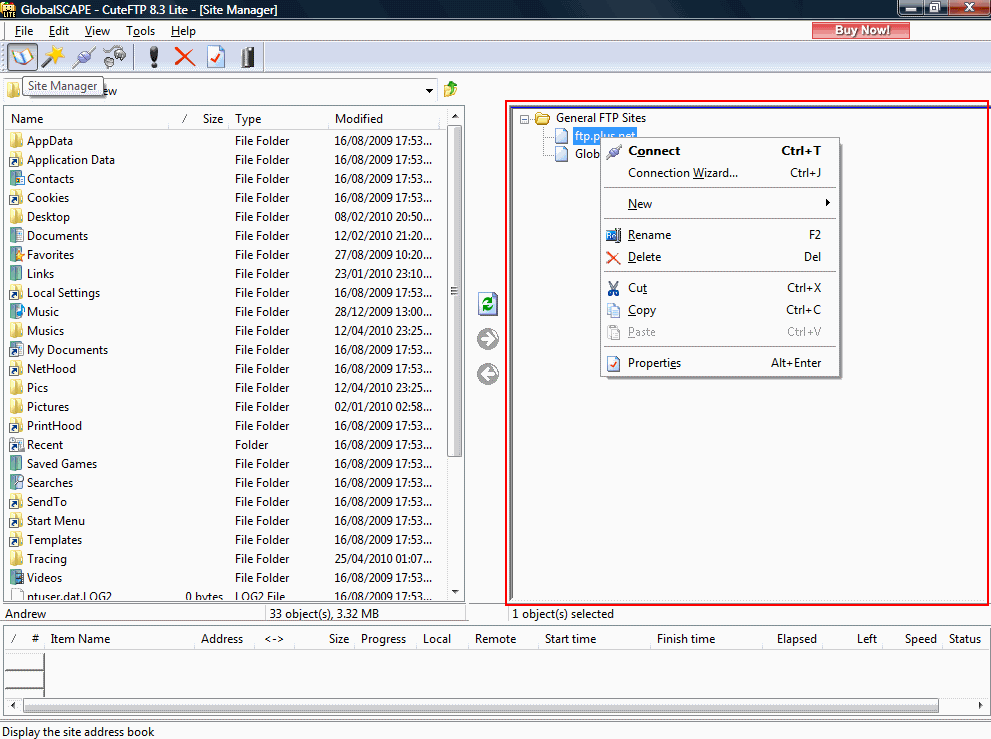Click the right arrow upload button

tap(488, 340)
